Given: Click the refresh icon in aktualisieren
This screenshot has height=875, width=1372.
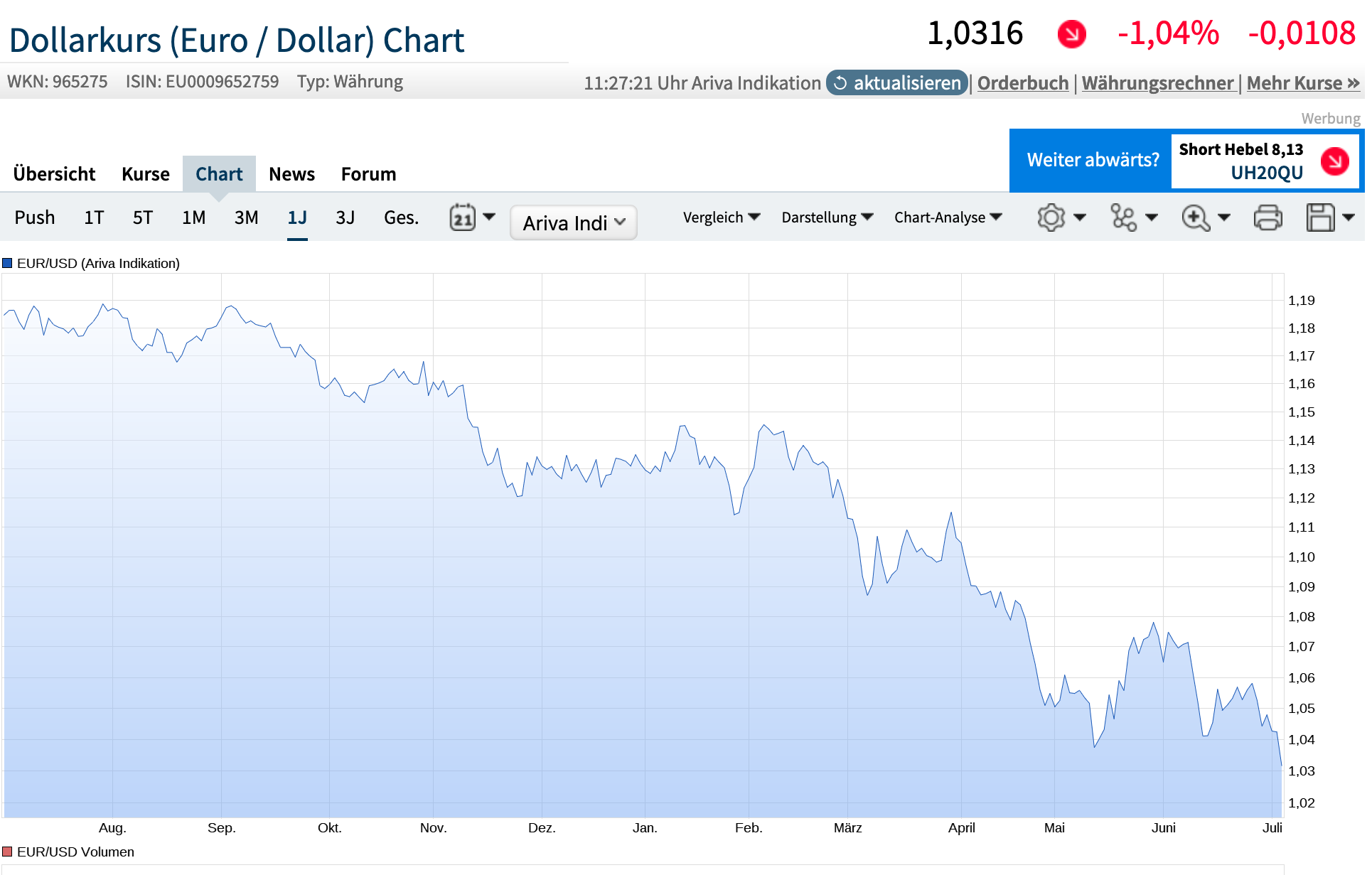Looking at the screenshot, I should (x=840, y=83).
